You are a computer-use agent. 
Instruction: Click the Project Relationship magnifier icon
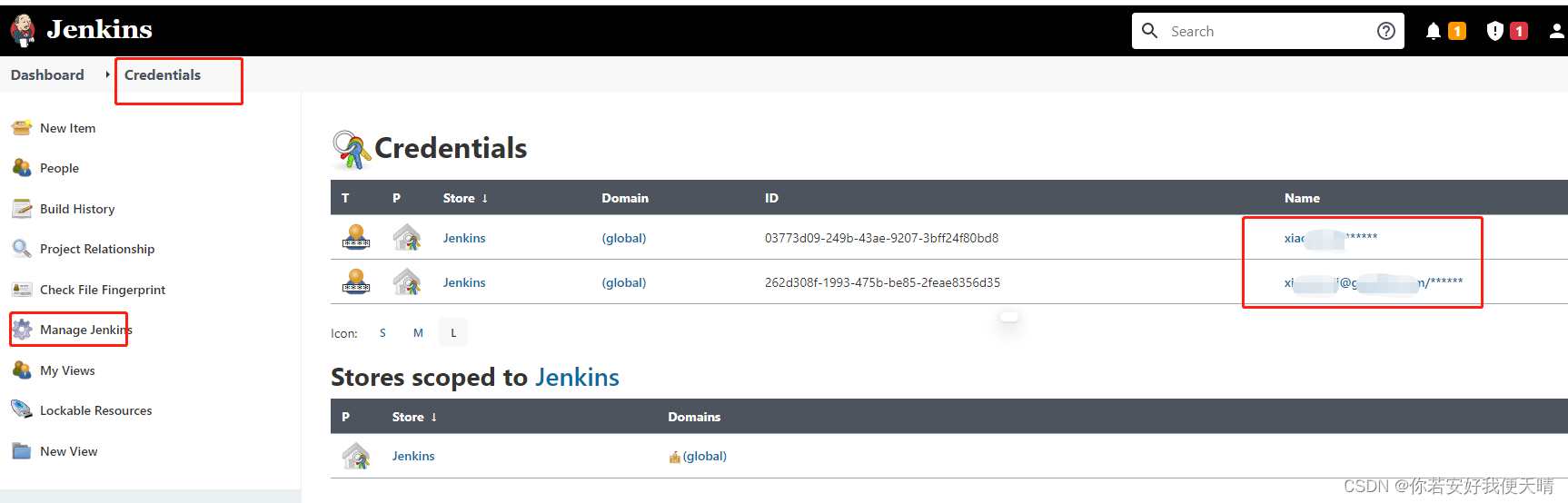pyautogui.click(x=22, y=249)
